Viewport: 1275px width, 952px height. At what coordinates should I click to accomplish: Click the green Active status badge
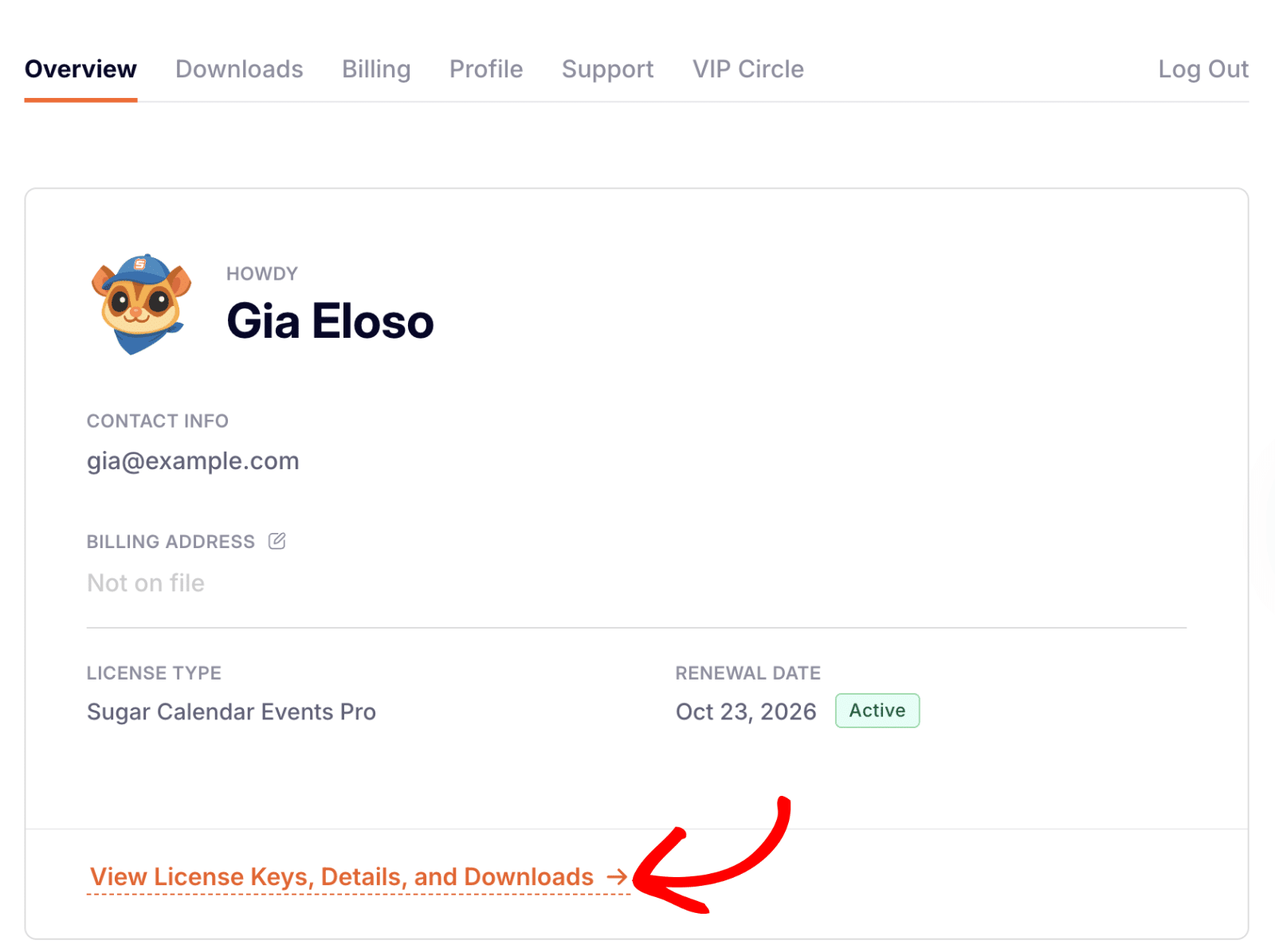(x=877, y=711)
